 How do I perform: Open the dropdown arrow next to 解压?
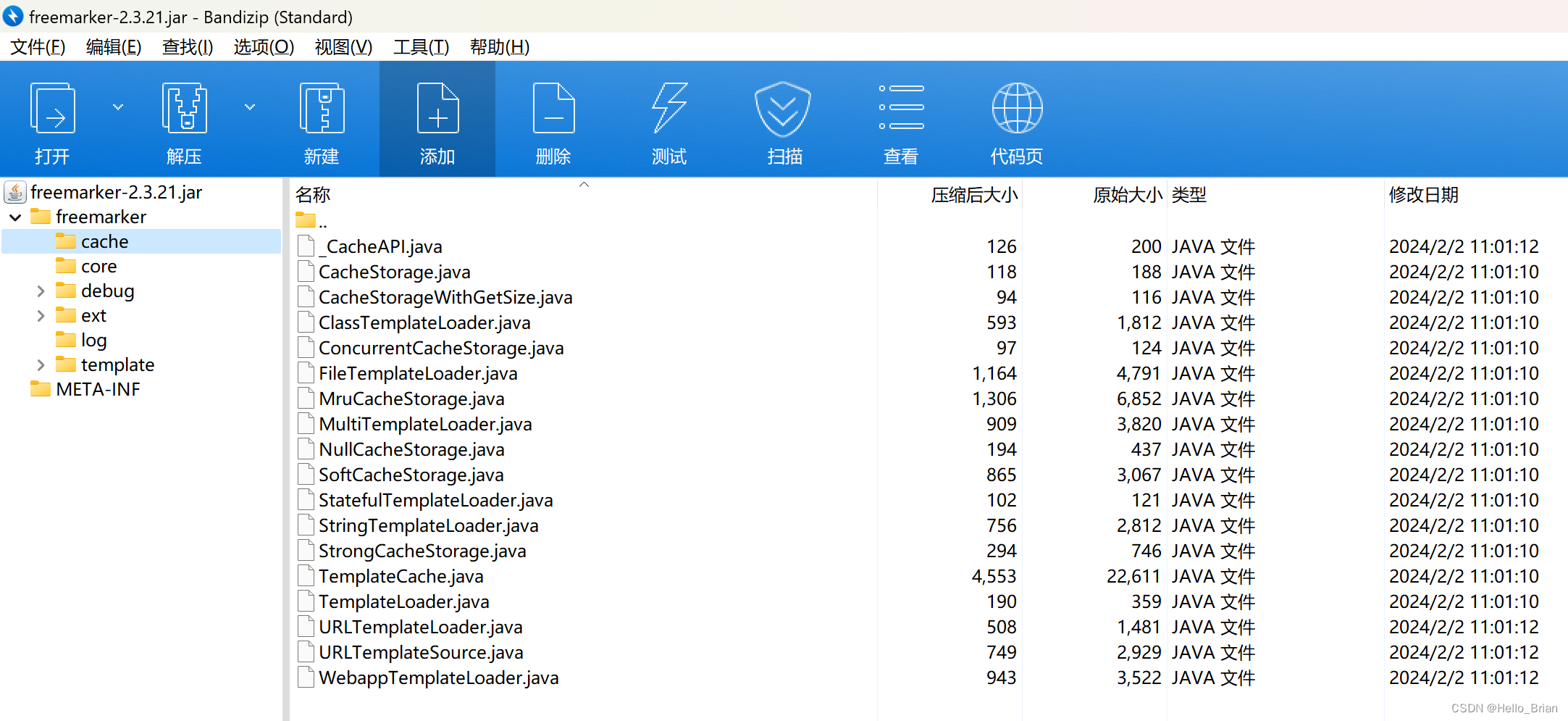tap(250, 107)
